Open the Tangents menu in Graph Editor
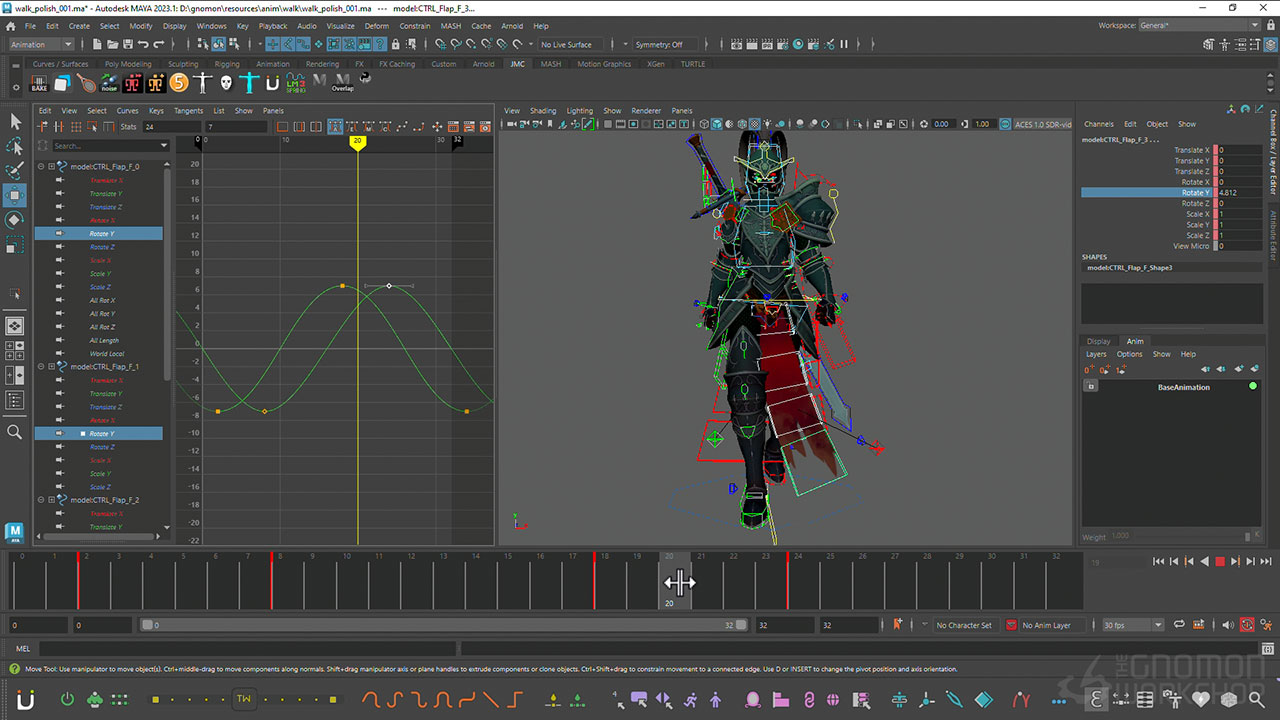The width and height of the screenshot is (1280, 720). click(188, 111)
